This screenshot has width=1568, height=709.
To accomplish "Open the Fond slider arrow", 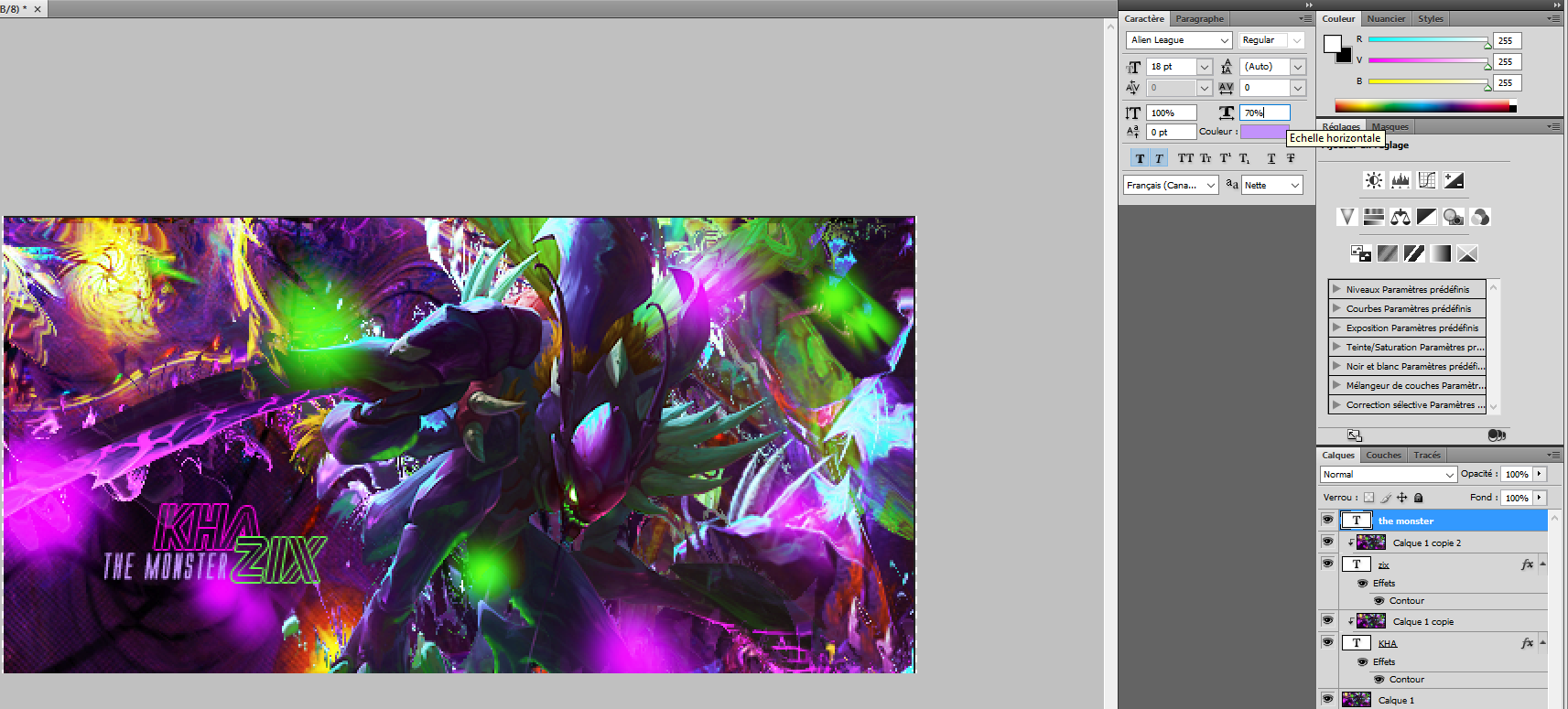I will coord(1540,498).
